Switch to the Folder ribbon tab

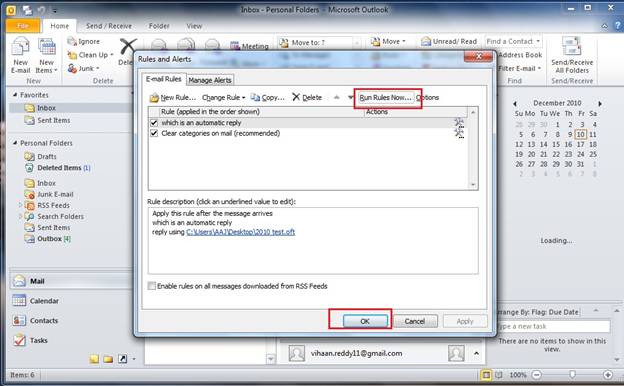coord(159,26)
